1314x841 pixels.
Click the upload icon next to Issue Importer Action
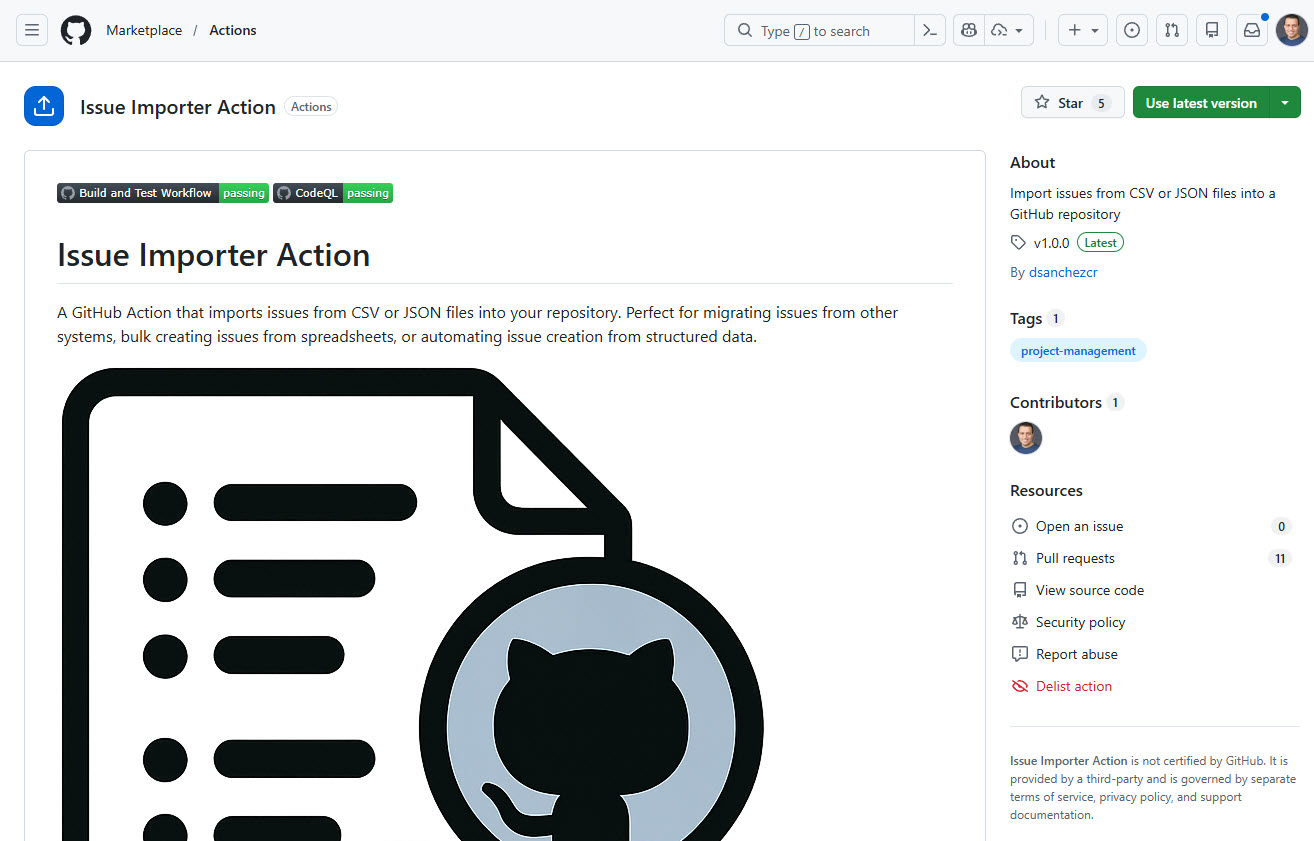[x=43, y=106]
